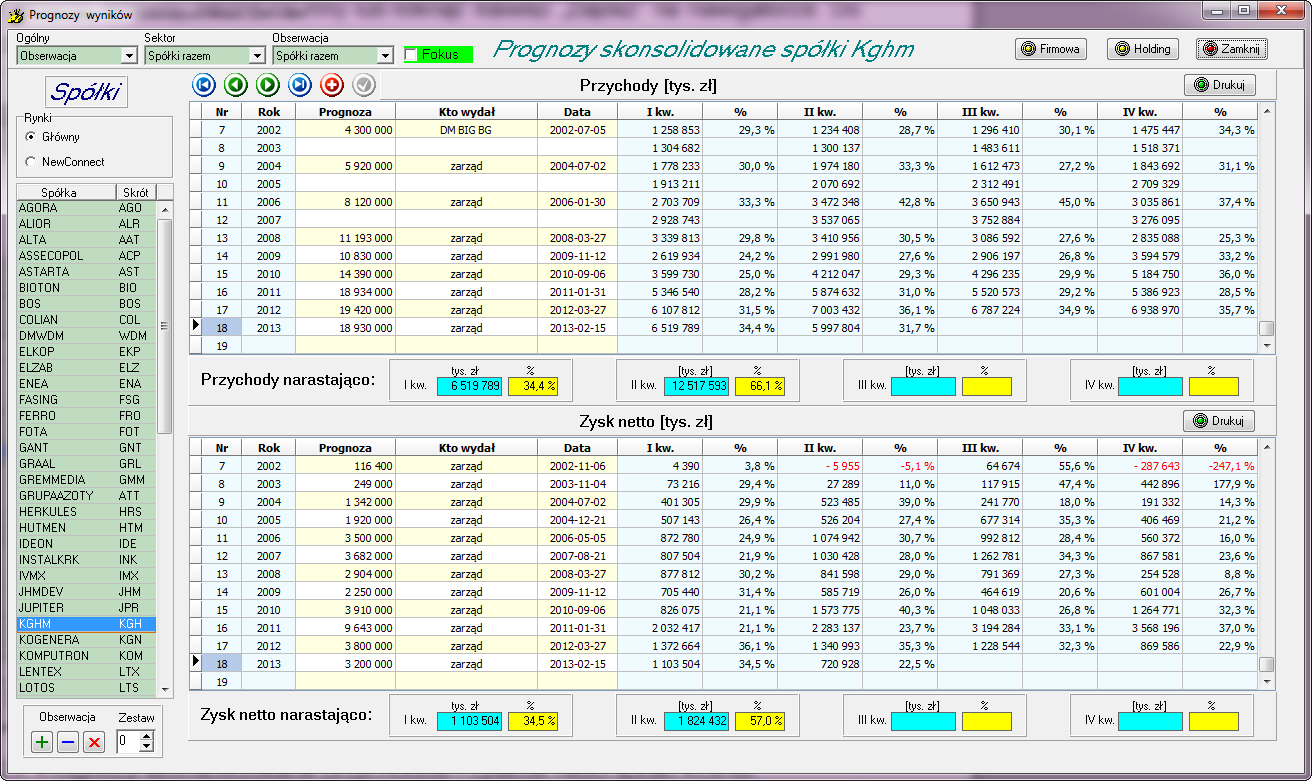Remove observation with blue minus button
Screen dimensions: 1312x781
tap(68, 741)
